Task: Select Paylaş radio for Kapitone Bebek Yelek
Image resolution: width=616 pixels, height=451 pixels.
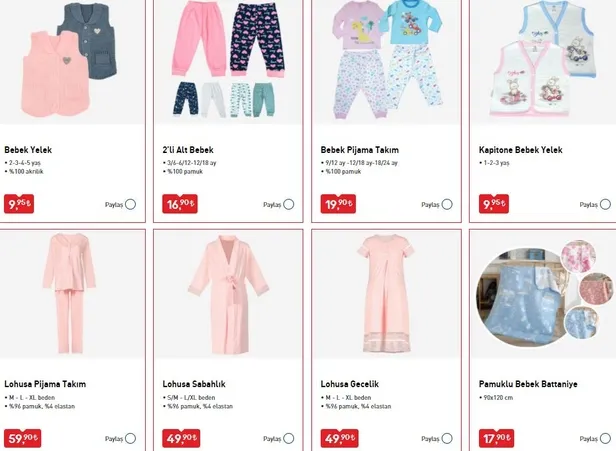Action: 605,204
